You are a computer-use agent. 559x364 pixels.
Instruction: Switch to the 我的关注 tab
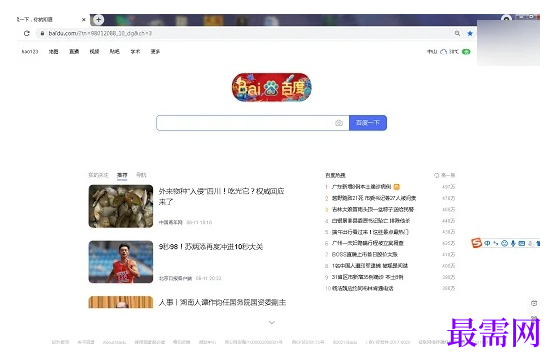[x=98, y=175]
